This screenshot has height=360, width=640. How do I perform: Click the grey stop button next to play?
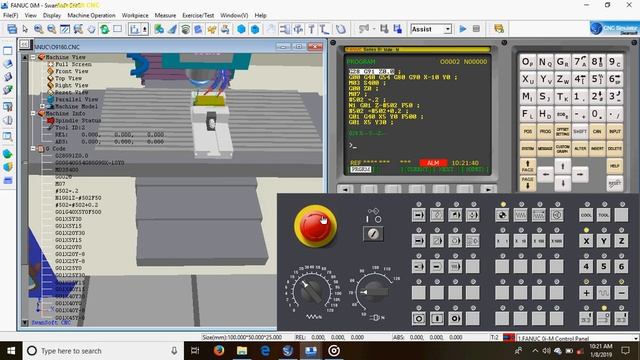point(476,29)
